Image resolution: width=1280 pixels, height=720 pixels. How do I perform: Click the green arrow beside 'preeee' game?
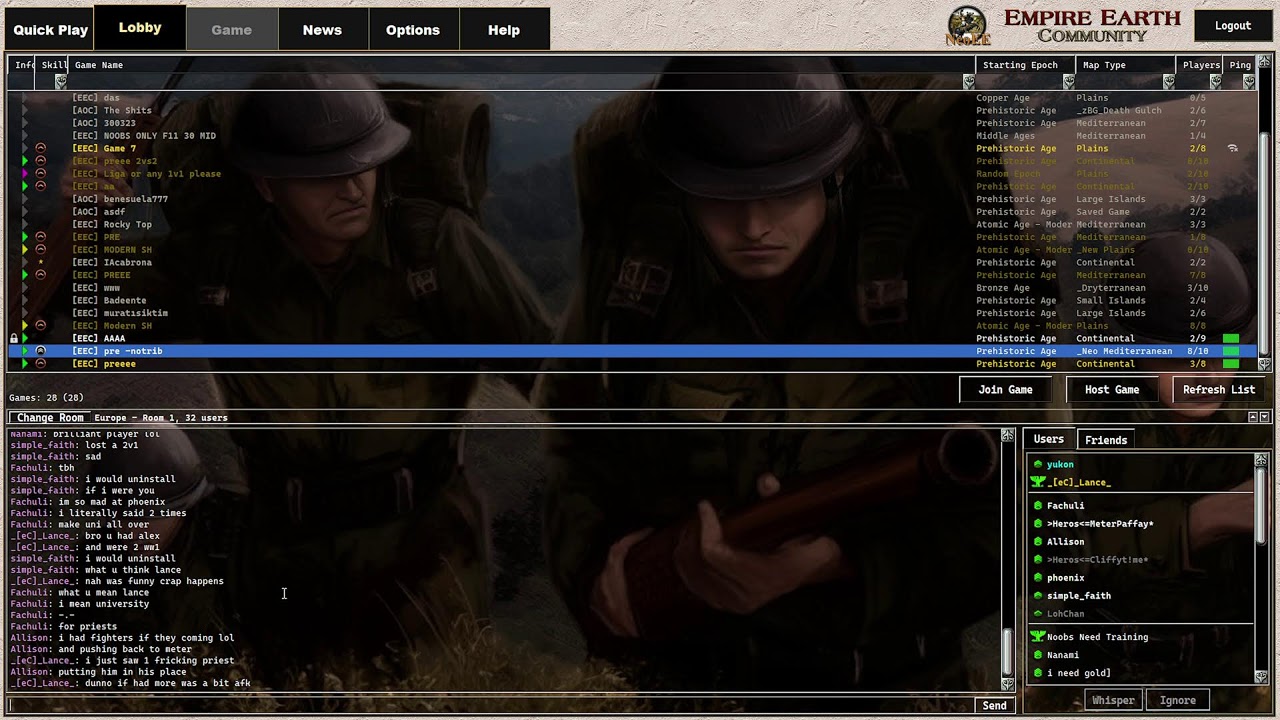click(25, 364)
